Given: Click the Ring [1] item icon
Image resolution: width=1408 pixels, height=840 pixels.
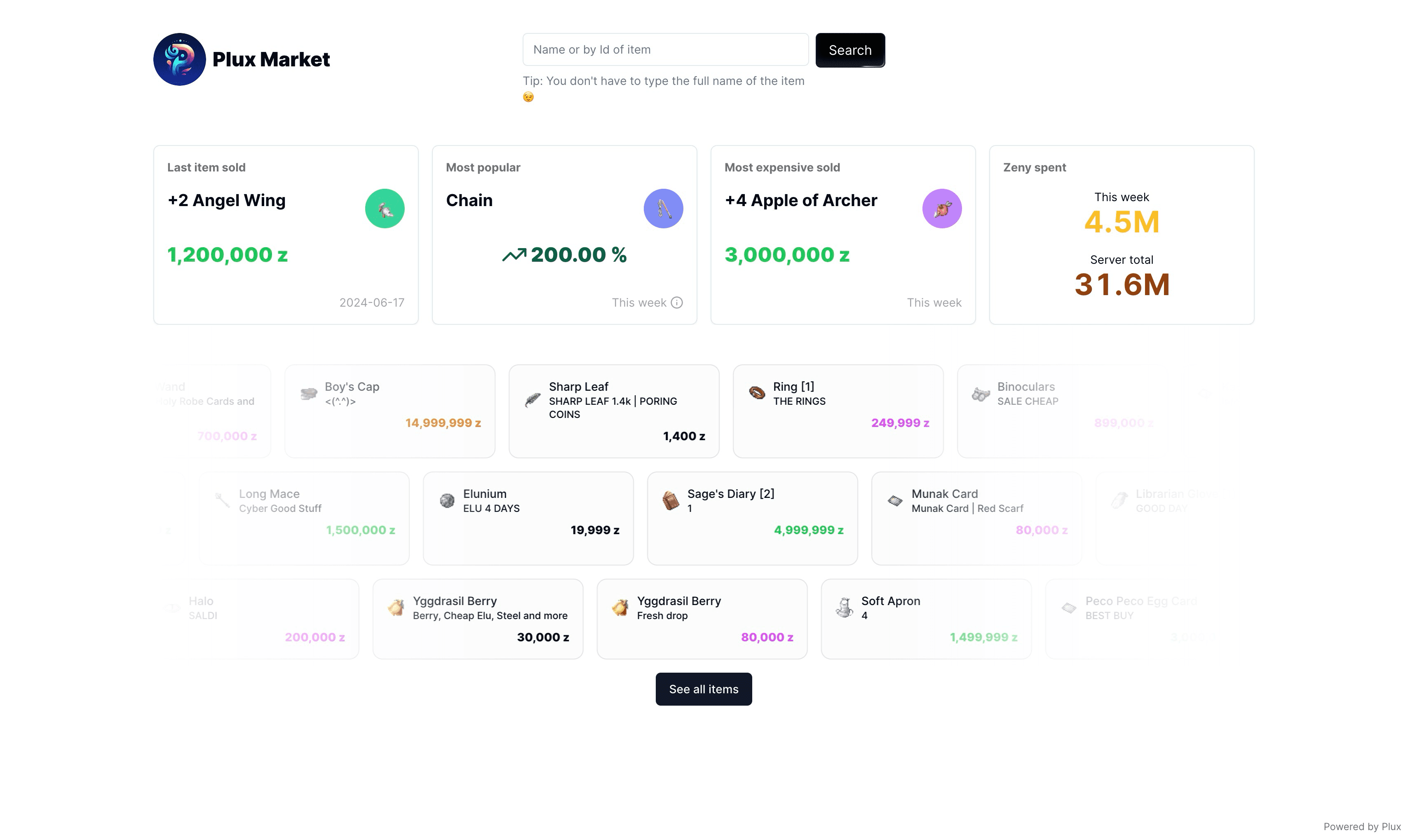Looking at the screenshot, I should point(757,392).
